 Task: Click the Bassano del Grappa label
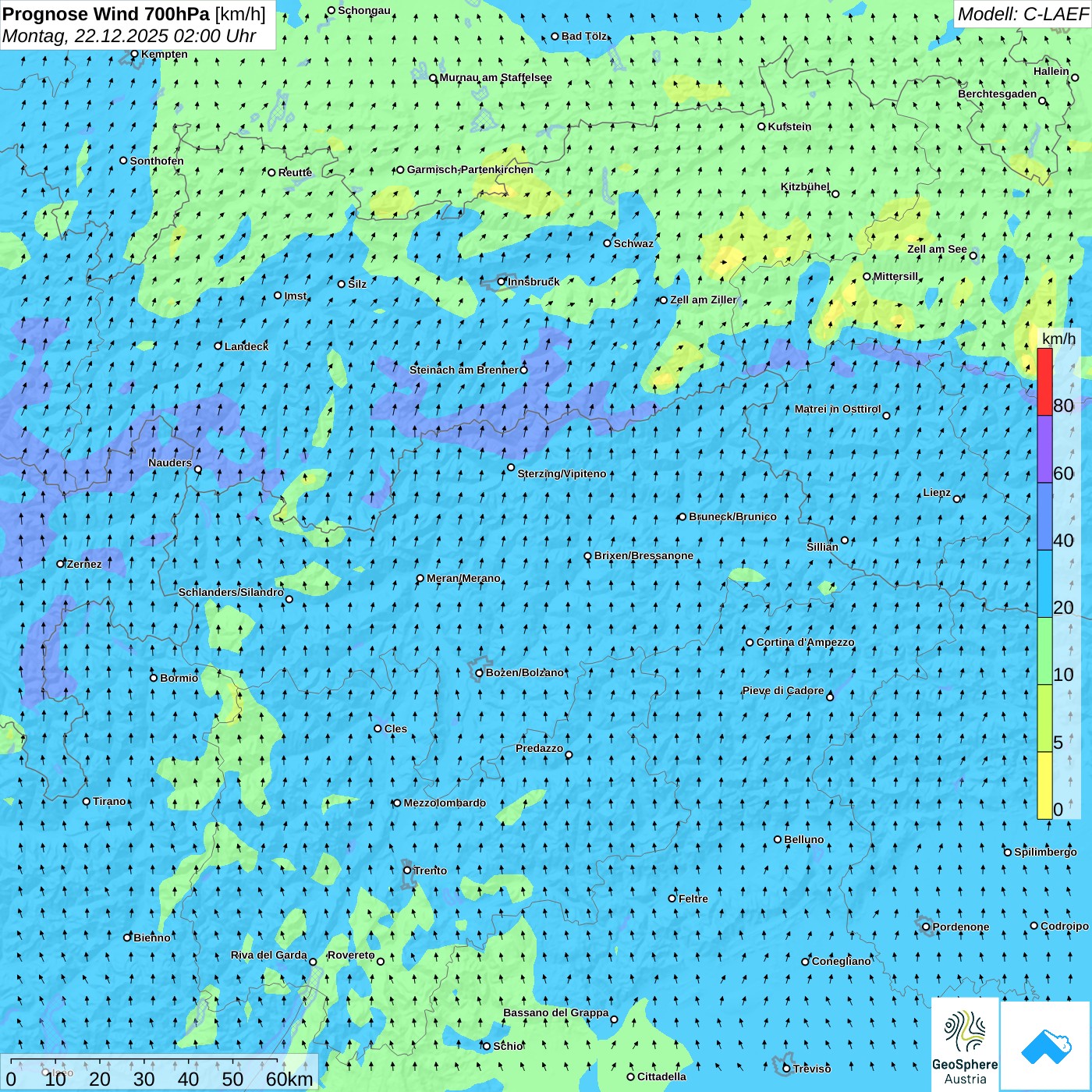tap(556, 1012)
